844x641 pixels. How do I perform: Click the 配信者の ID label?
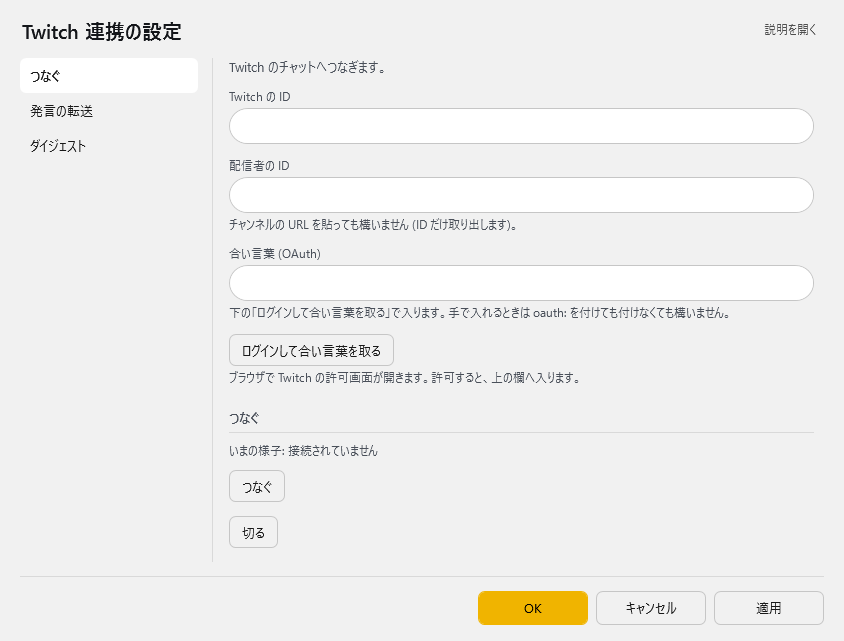259,166
